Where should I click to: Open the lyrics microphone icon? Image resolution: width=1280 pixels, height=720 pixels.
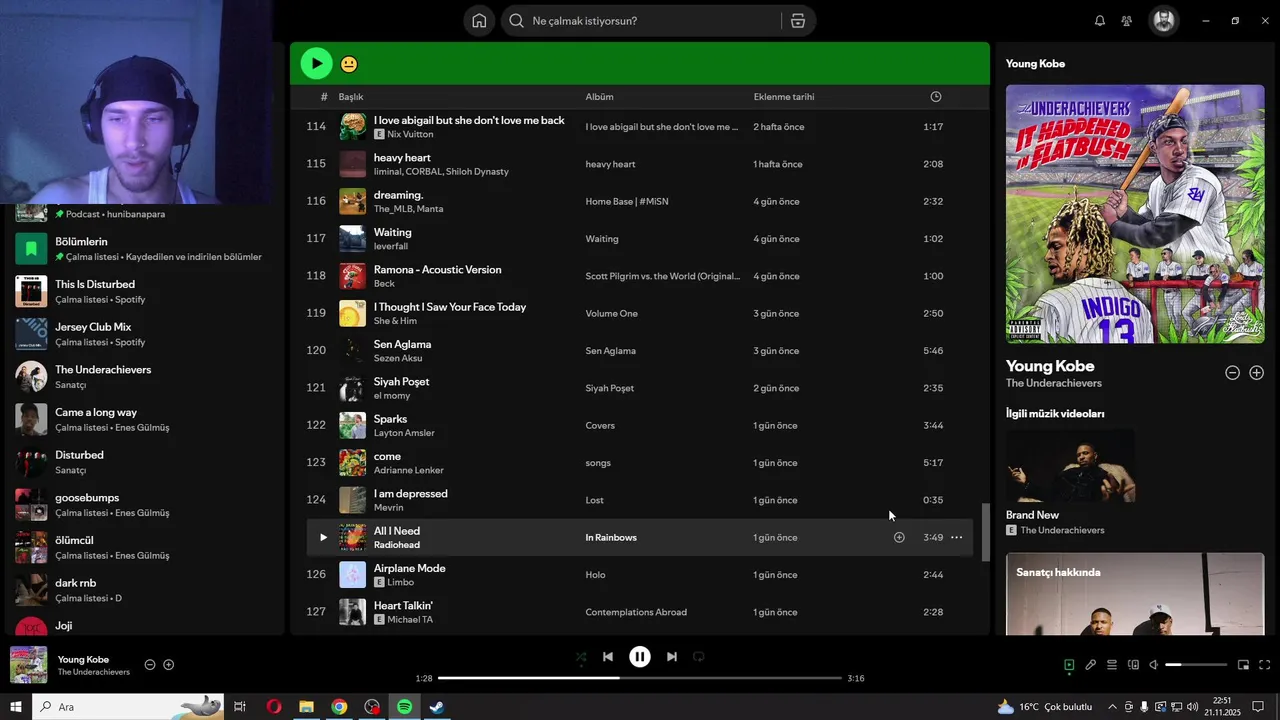click(1091, 665)
